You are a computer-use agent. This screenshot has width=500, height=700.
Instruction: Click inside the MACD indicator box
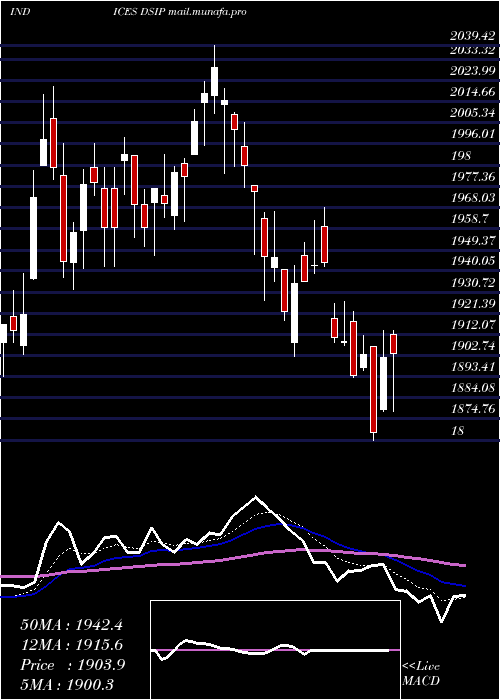275,650
